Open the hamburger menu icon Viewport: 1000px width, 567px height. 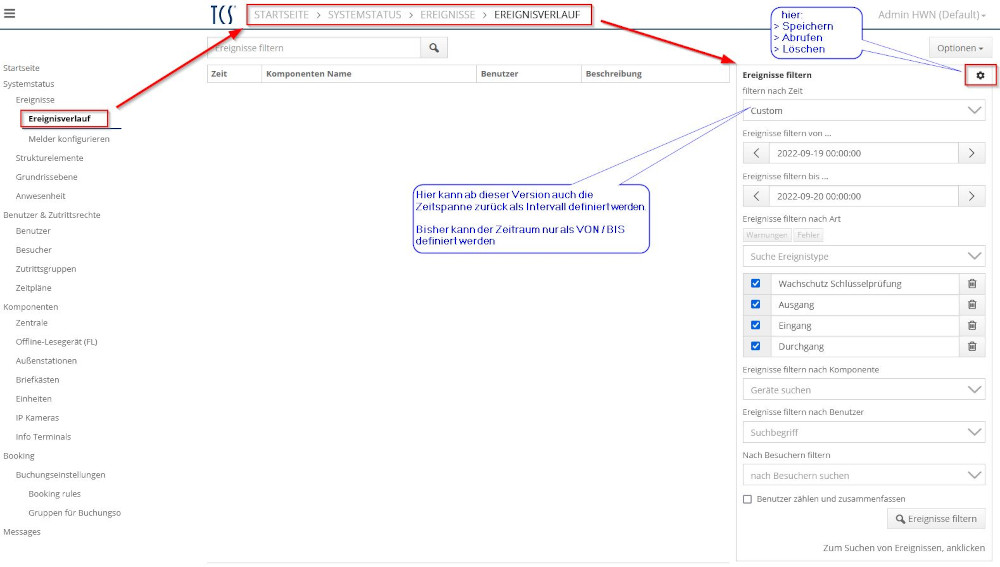(x=10, y=14)
